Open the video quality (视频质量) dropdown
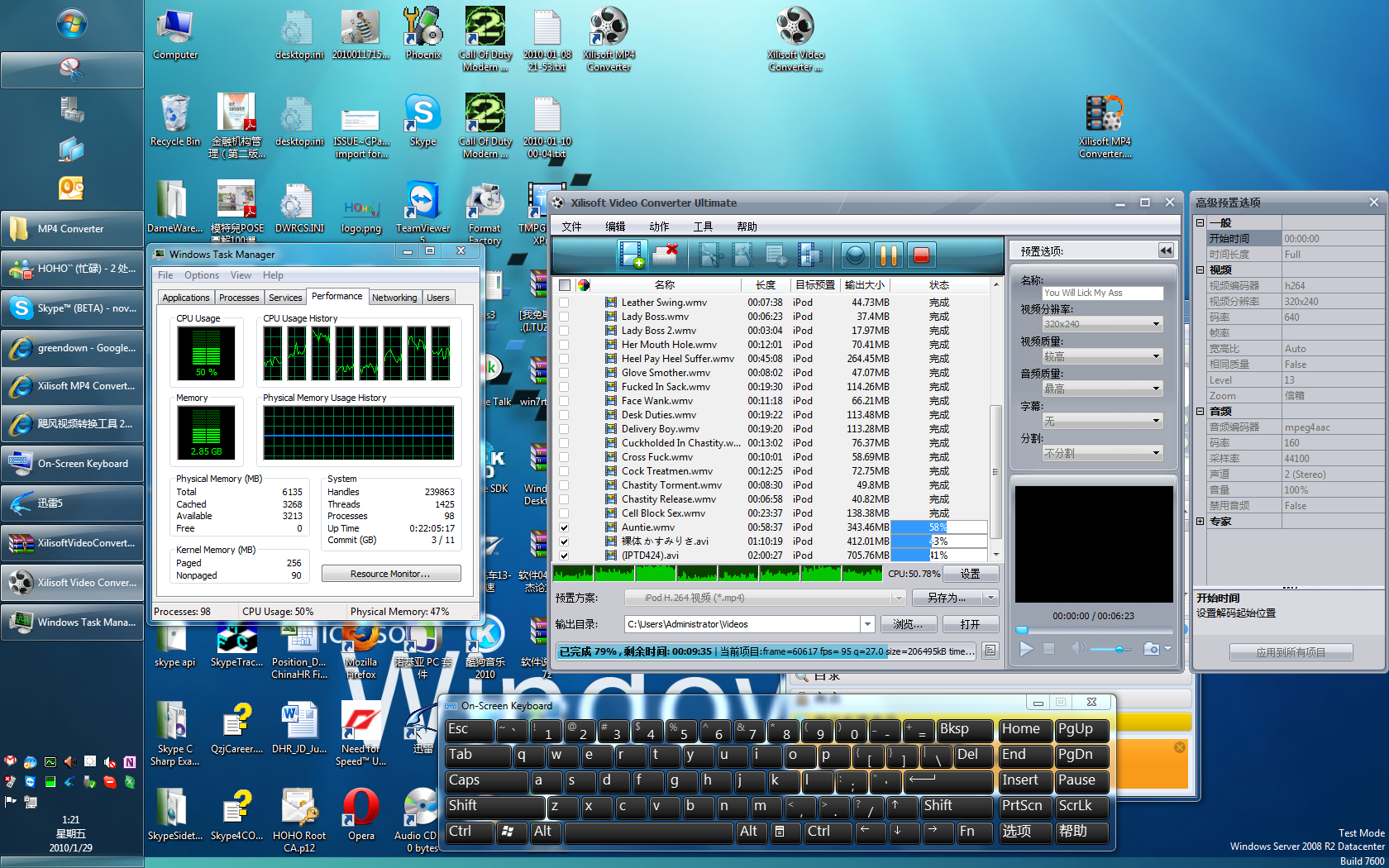This screenshot has height=868, width=1389. tap(1102, 356)
